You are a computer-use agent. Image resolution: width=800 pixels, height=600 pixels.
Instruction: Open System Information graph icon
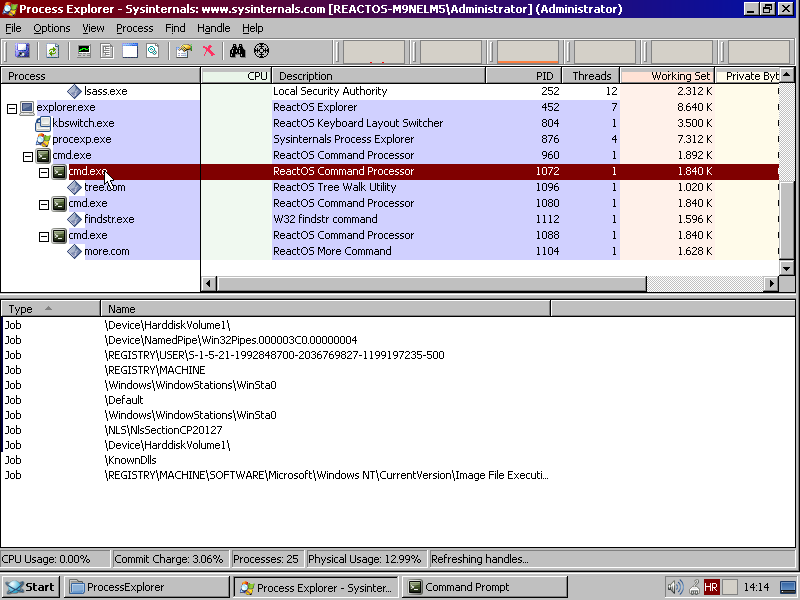84,51
